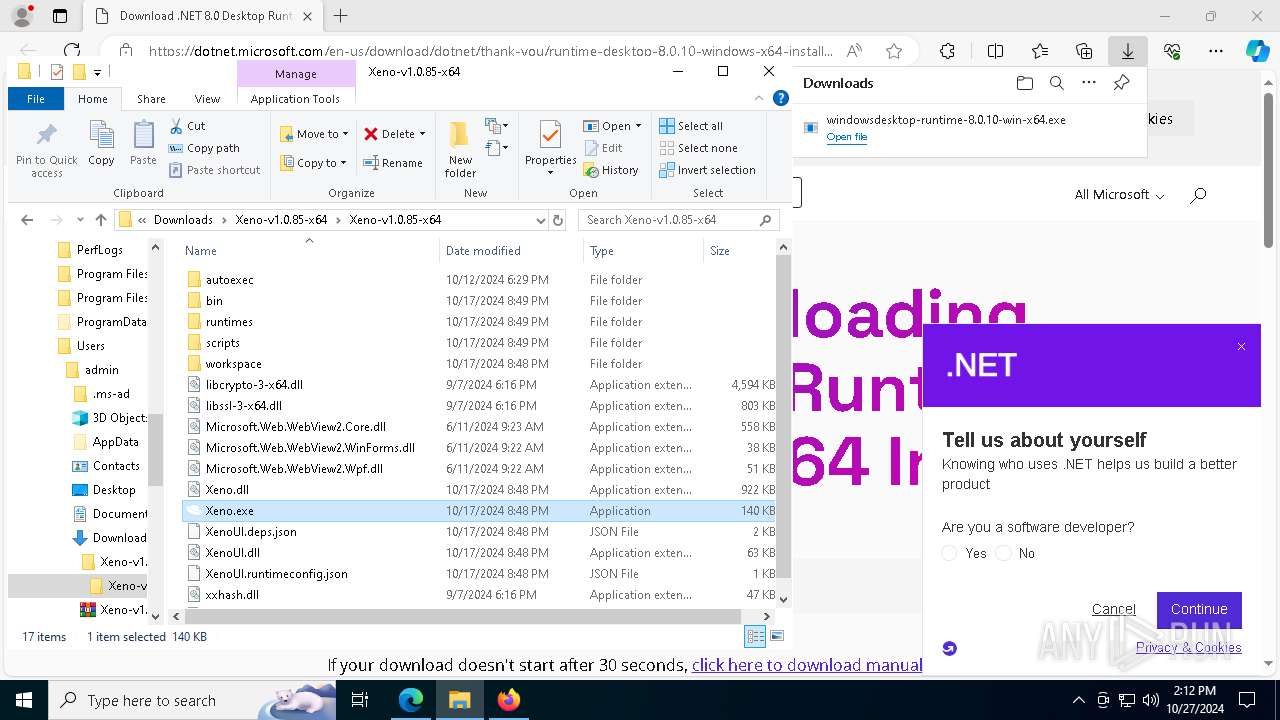1280x720 pixels.
Task: Click Paste shortcut in ribbon
Action: point(214,170)
